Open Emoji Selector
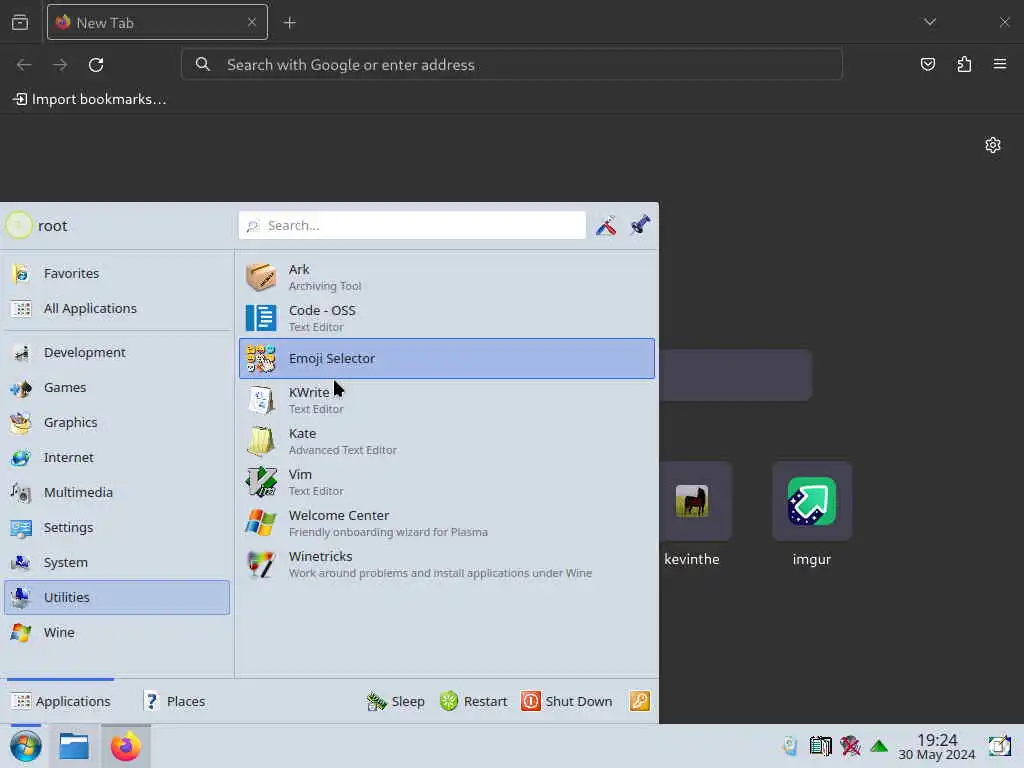Image resolution: width=1024 pixels, height=768 pixels. (447, 359)
